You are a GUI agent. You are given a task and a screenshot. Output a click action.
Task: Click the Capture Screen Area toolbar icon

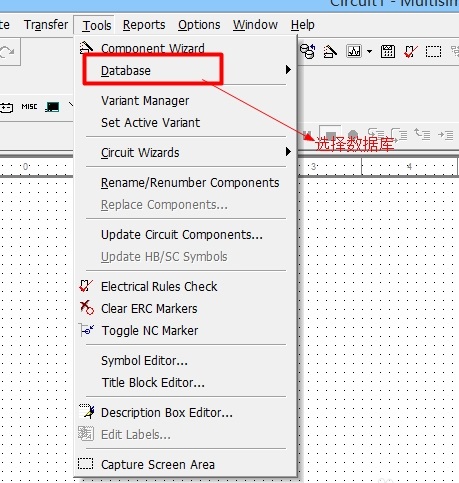coord(433,52)
